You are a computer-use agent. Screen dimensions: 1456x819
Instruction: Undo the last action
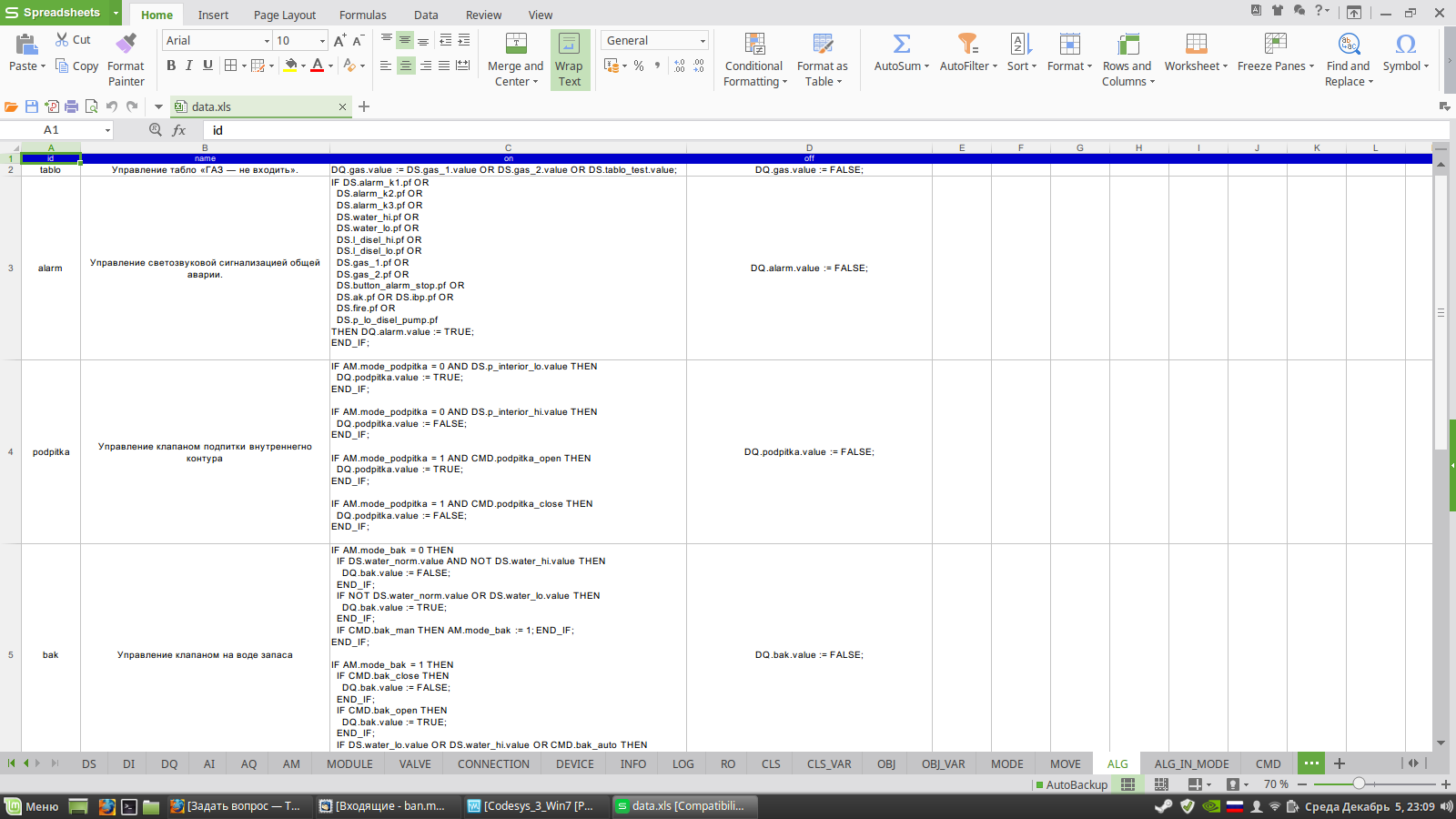pyautogui.click(x=112, y=106)
